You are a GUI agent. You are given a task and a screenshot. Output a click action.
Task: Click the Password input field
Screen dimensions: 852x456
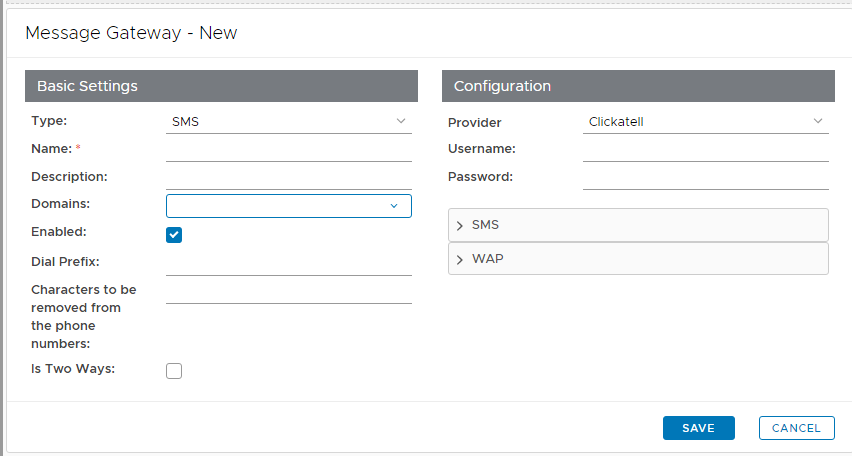(705, 177)
